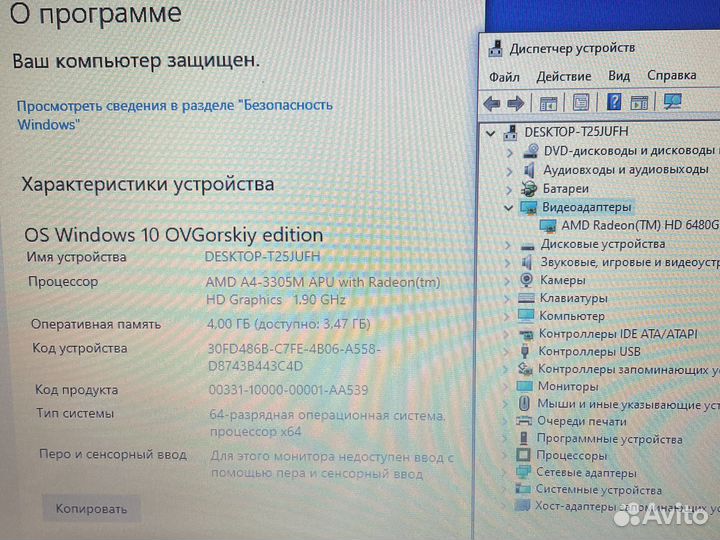Select the Программные устройства row

click(609, 439)
